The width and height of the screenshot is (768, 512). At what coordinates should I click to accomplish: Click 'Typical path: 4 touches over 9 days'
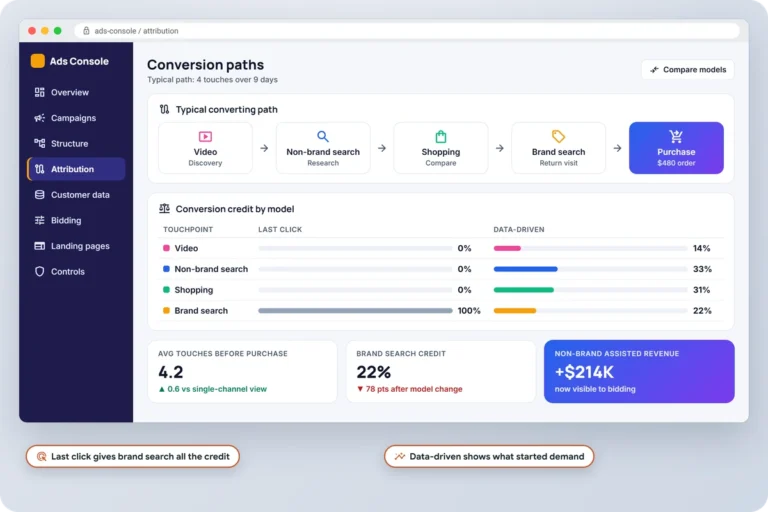(213, 79)
